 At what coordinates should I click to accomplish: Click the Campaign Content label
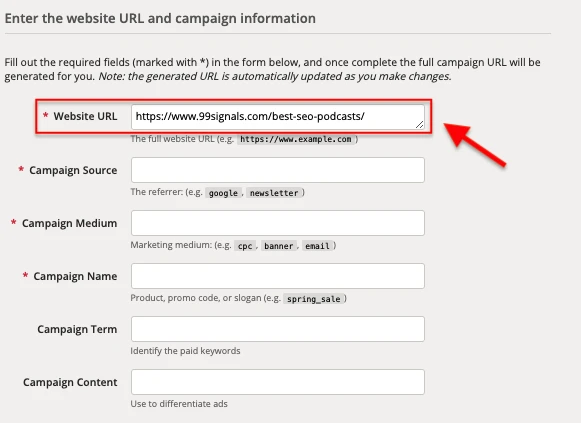[x=70, y=382]
